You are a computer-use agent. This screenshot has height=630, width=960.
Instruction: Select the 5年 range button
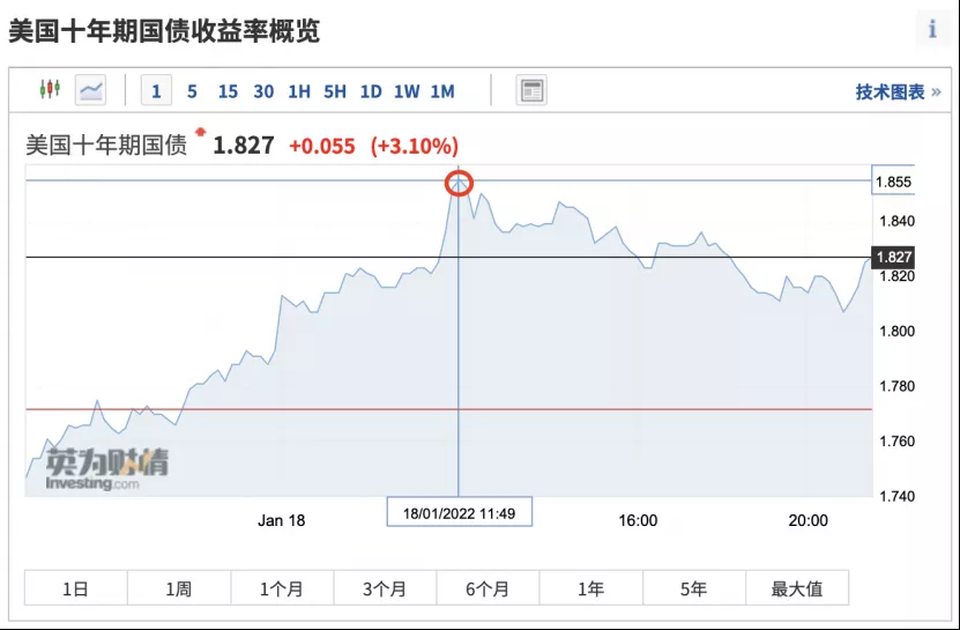tap(694, 588)
